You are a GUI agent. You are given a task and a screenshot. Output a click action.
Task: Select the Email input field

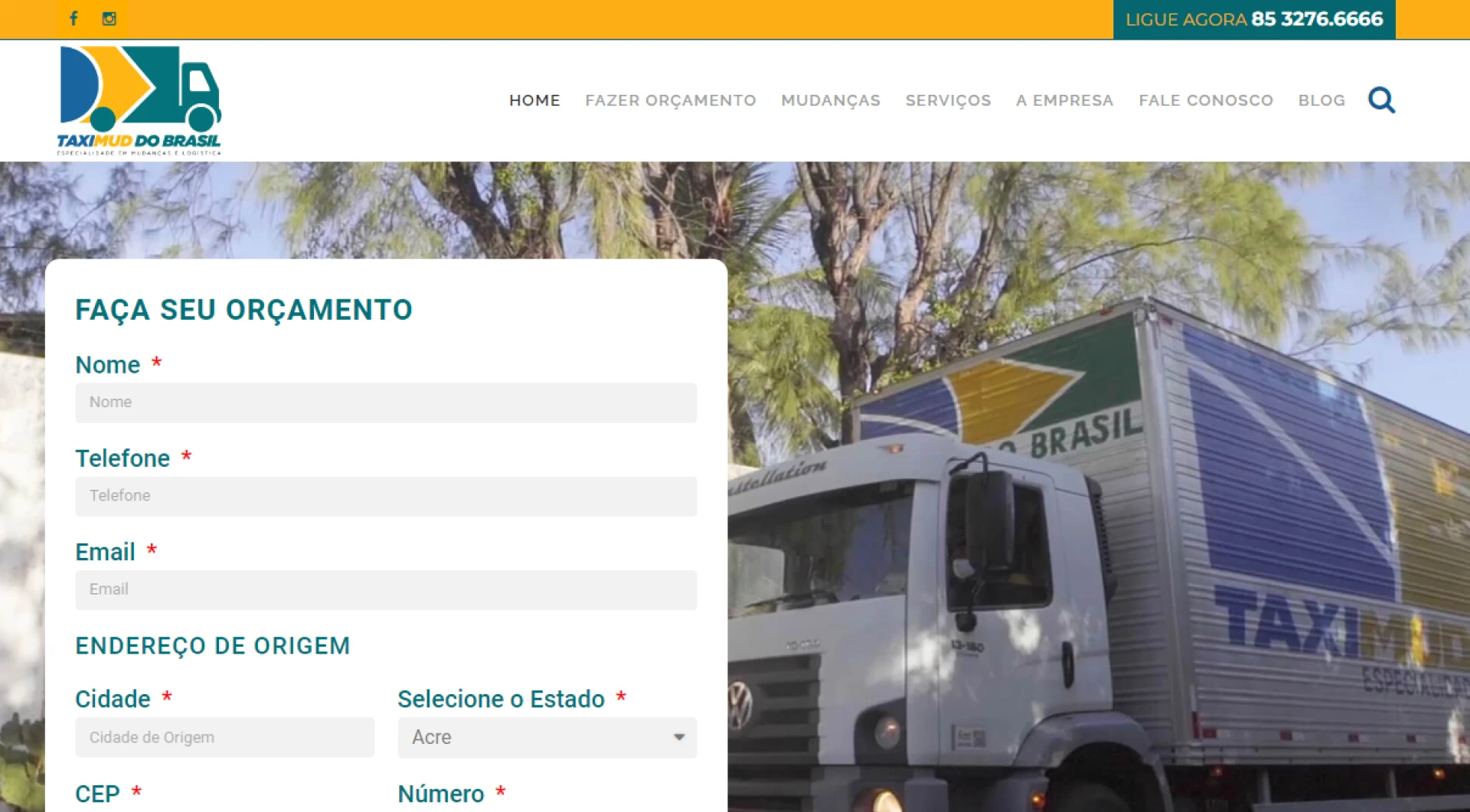386,590
